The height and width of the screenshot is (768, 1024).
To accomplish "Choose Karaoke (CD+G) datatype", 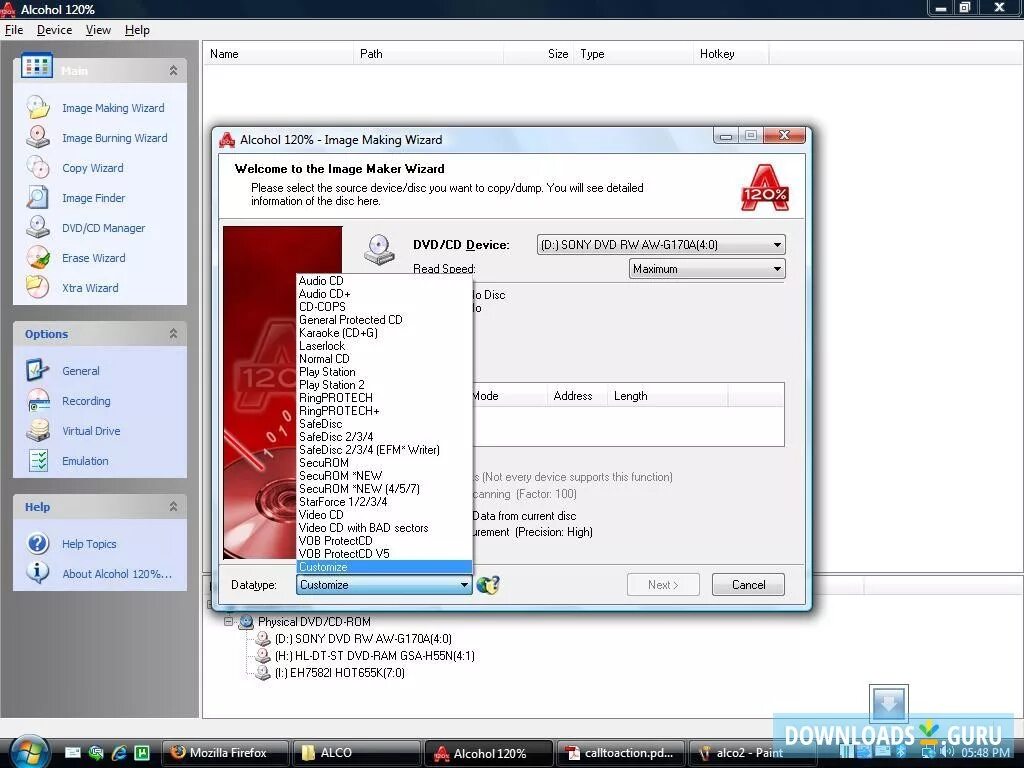I will [x=384, y=333].
